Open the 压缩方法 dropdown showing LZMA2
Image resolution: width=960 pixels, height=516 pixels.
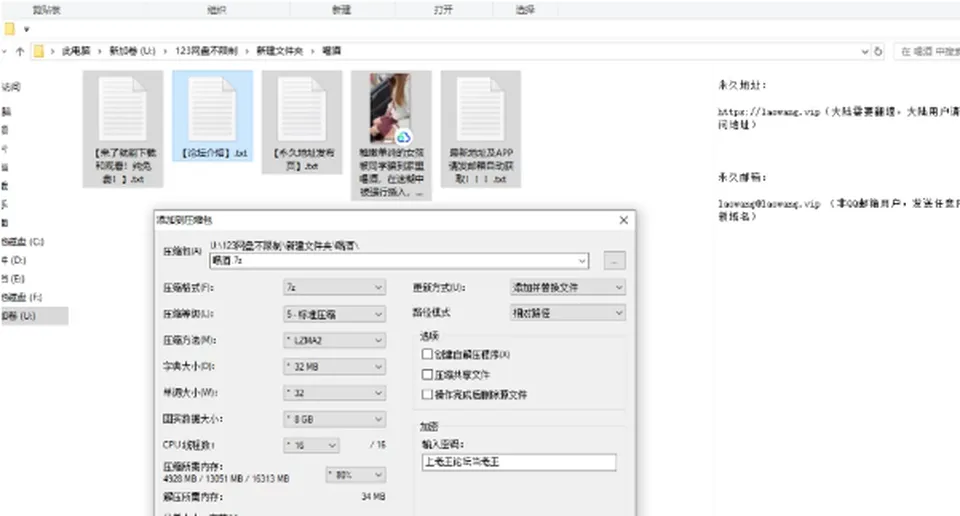point(334,340)
